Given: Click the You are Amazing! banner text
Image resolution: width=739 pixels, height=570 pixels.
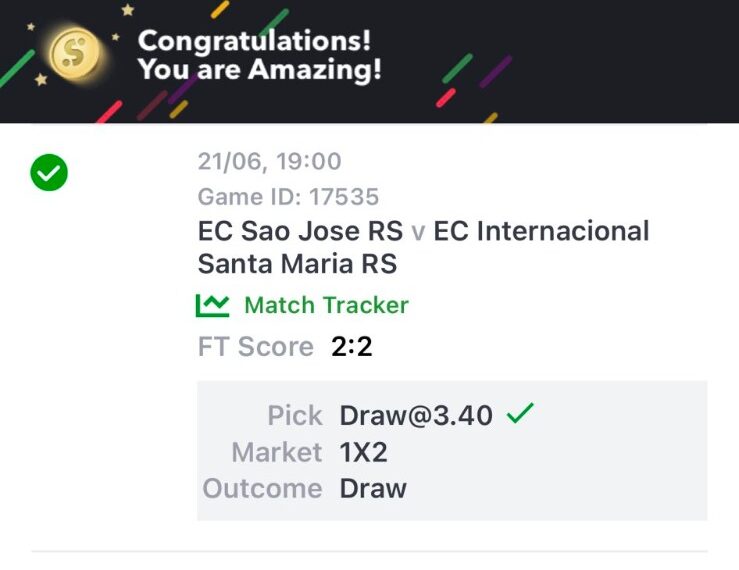Looking at the screenshot, I should (260, 70).
